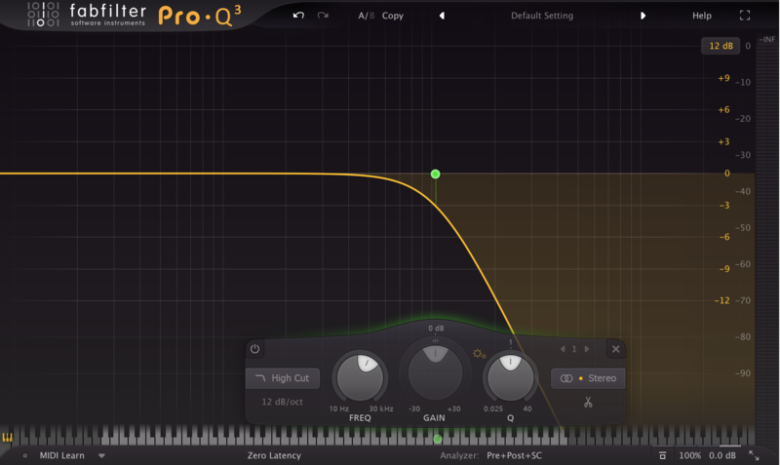780x465 pixels.
Task: Click the 100% output scale value
Action: (689, 456)
